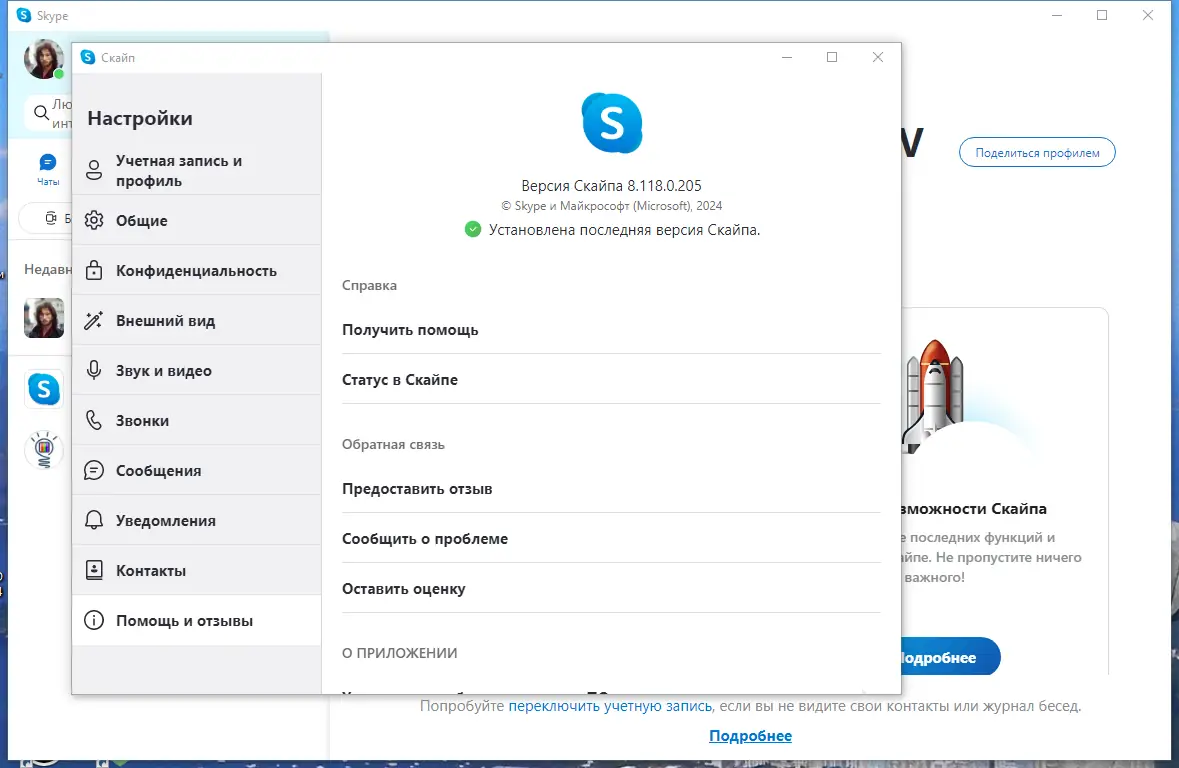
Task: Open the Skype contact in recent chats
Action: [x=44, y=390]
